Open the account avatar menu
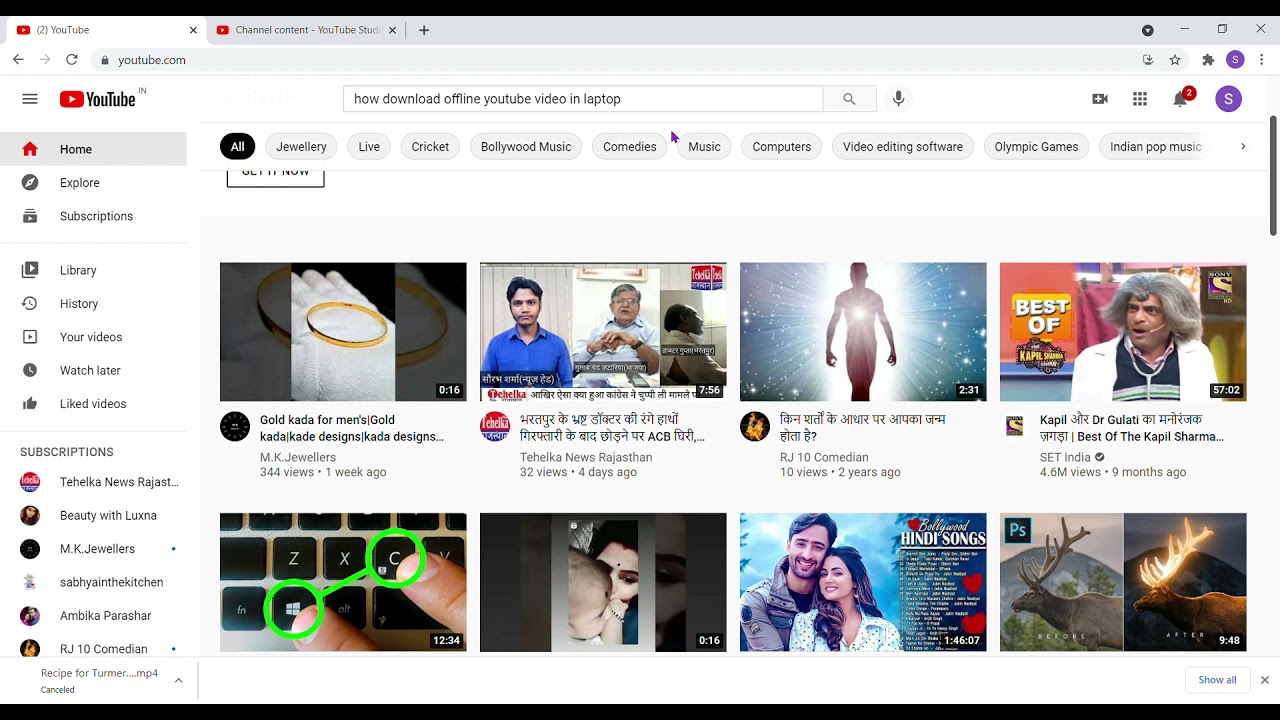This screenshot has height=720, width=1280. 1228,99
